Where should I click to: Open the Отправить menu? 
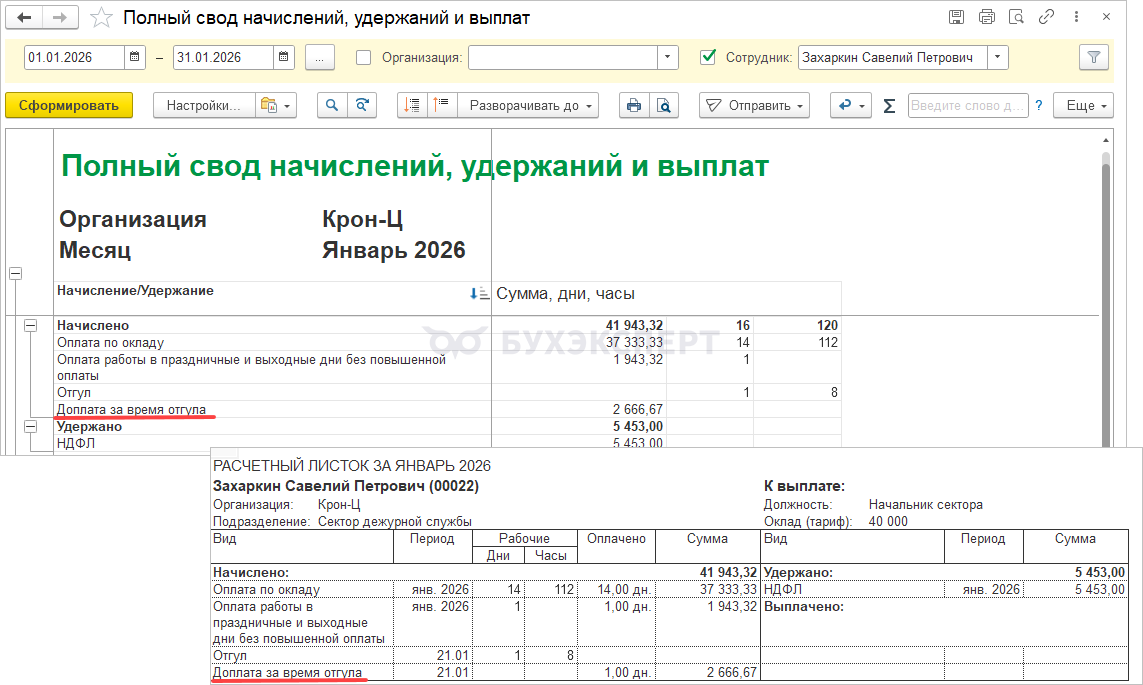(x=754, y=105)
